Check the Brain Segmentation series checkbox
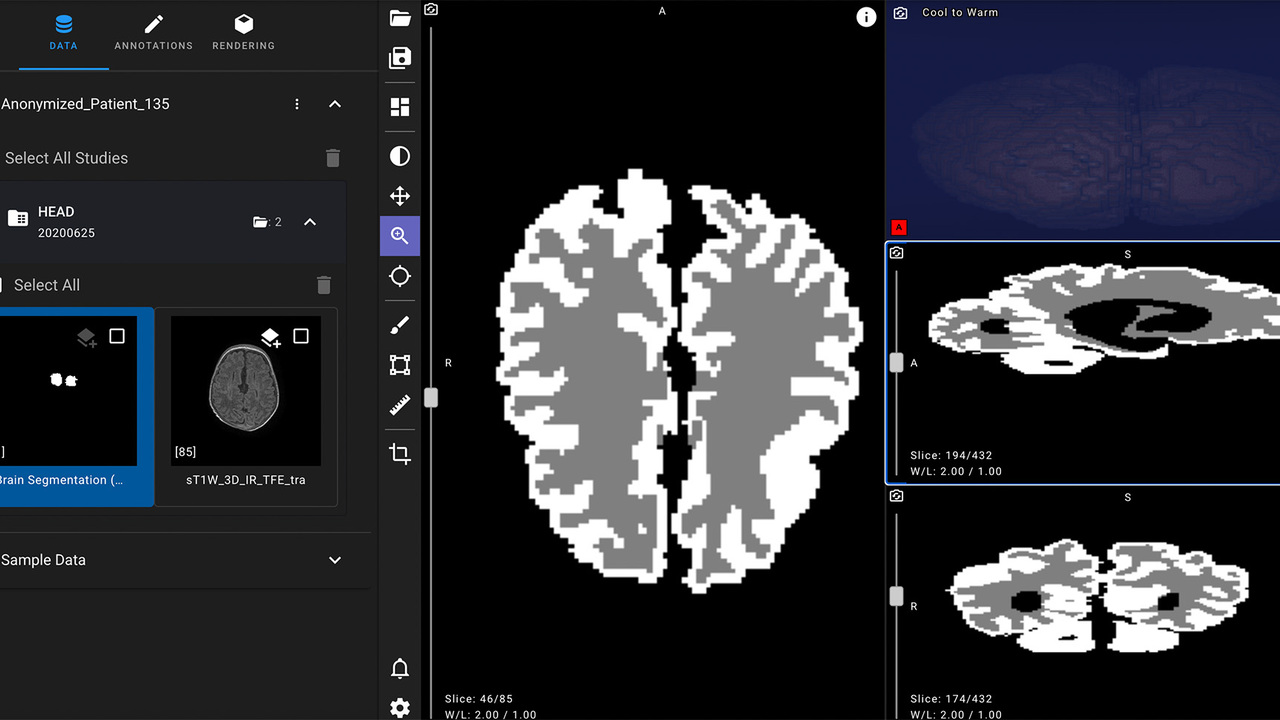This screenshot has width=1280, height=720. coord(117,336)
